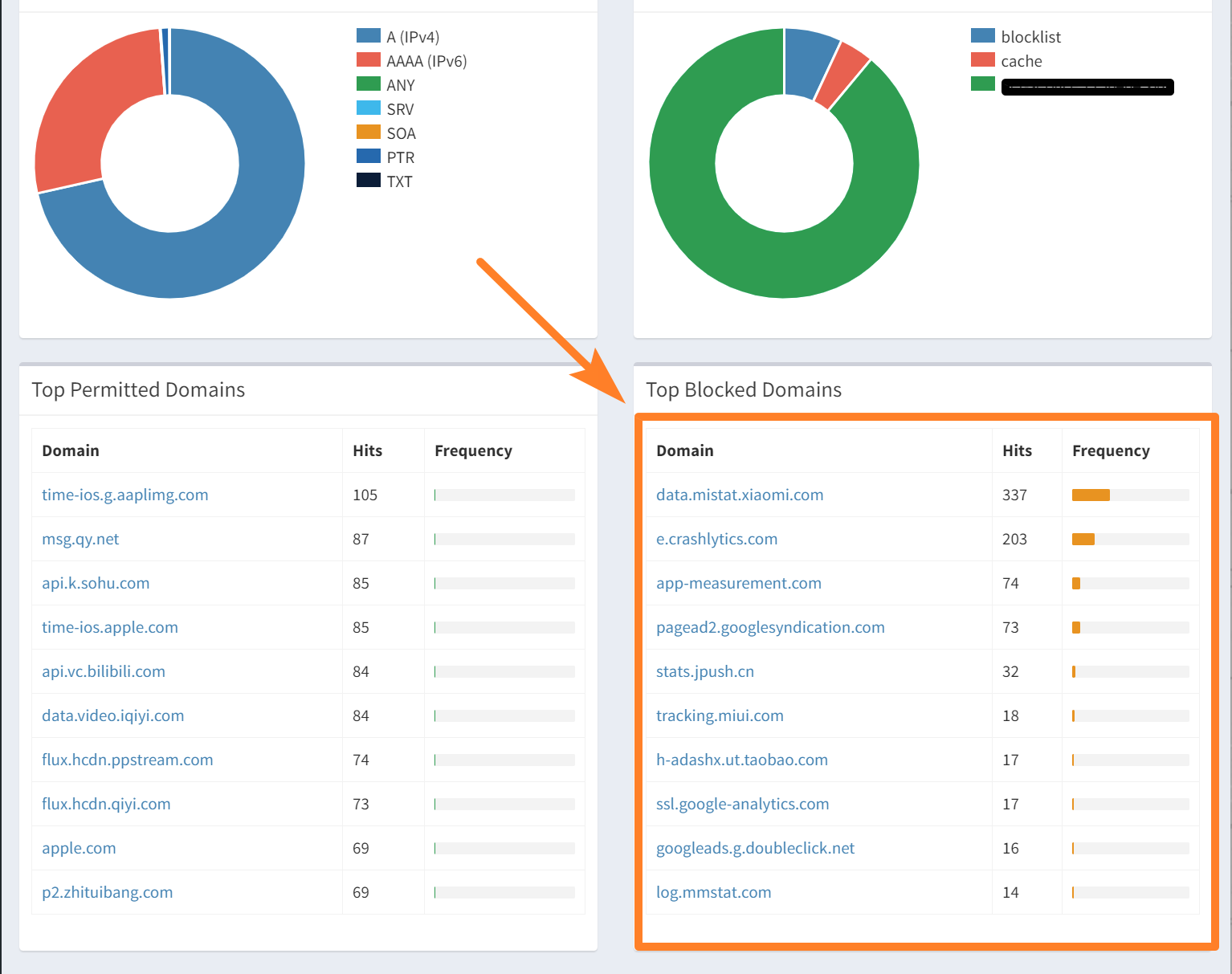Click the PTR legend label
Image resolution: width=1232 pixels, height=974 pixels.
pos(401,157)
